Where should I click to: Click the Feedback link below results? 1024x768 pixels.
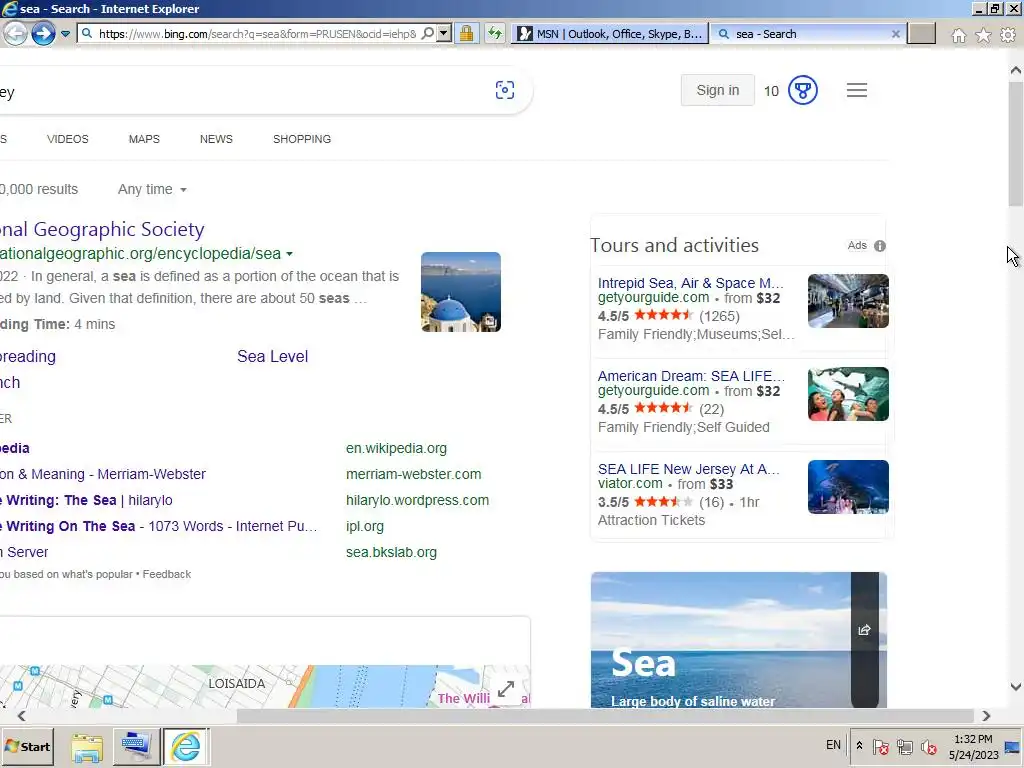coord(167,575)
